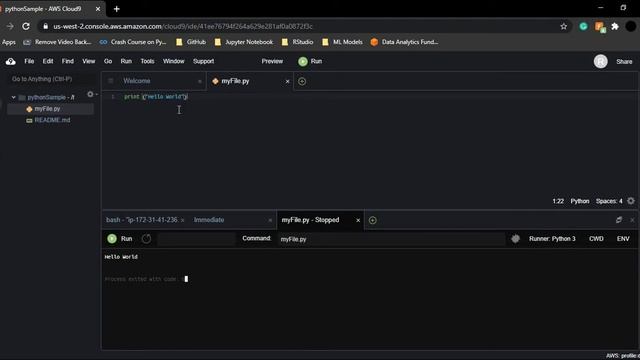The height and width of the screenshot is (360, 640).
Task: Open the Find menu
Action: pos(68,61)
